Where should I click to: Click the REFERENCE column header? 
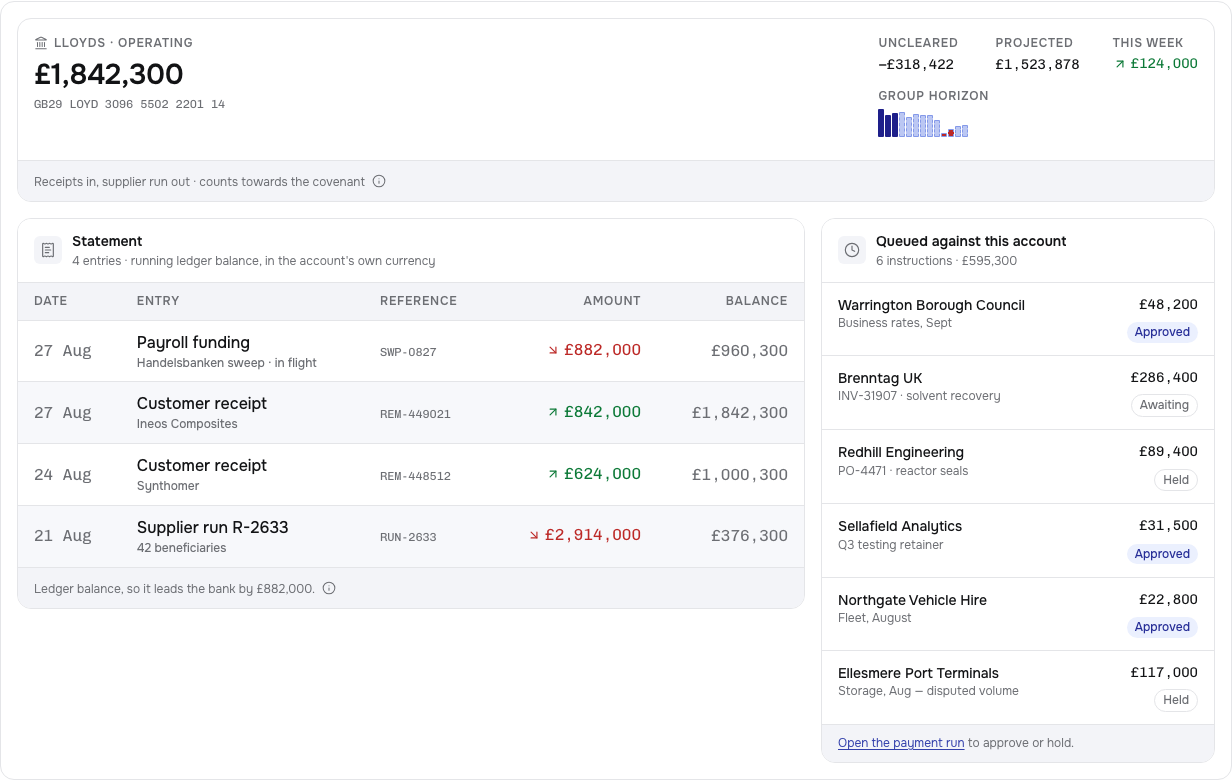pos(418,301)
